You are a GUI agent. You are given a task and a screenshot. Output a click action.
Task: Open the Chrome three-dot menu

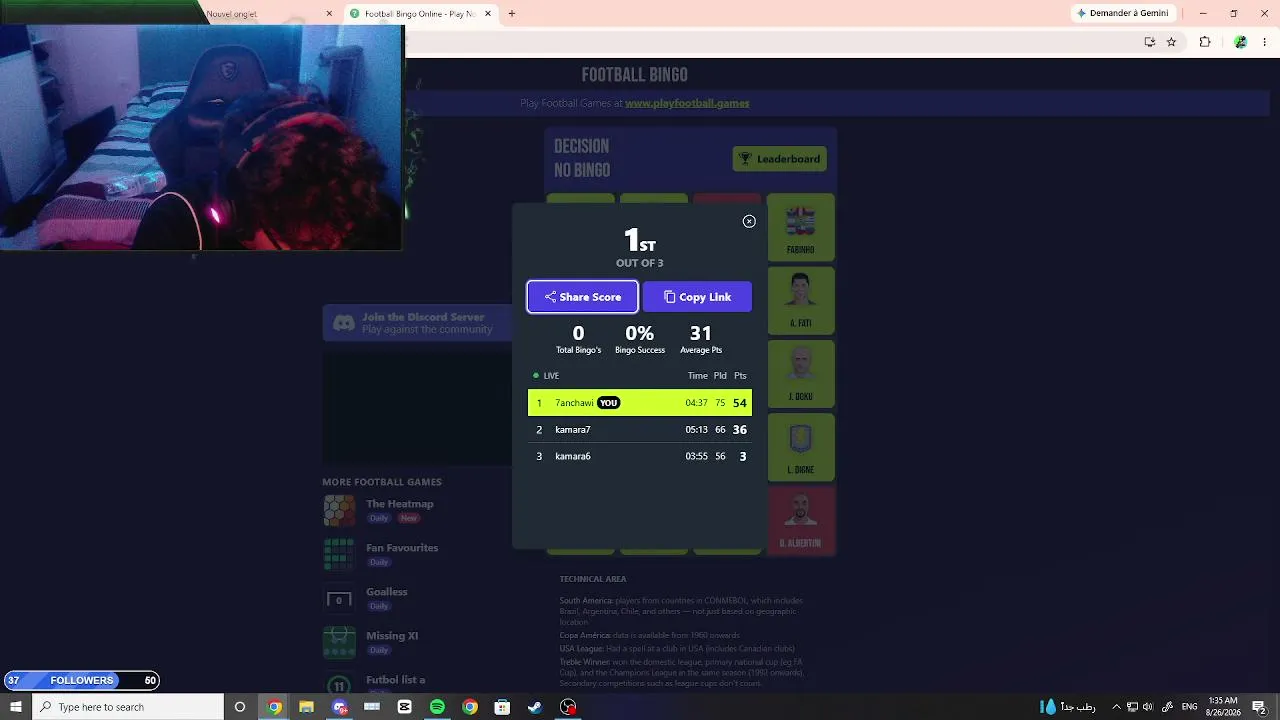(1265, 42)
